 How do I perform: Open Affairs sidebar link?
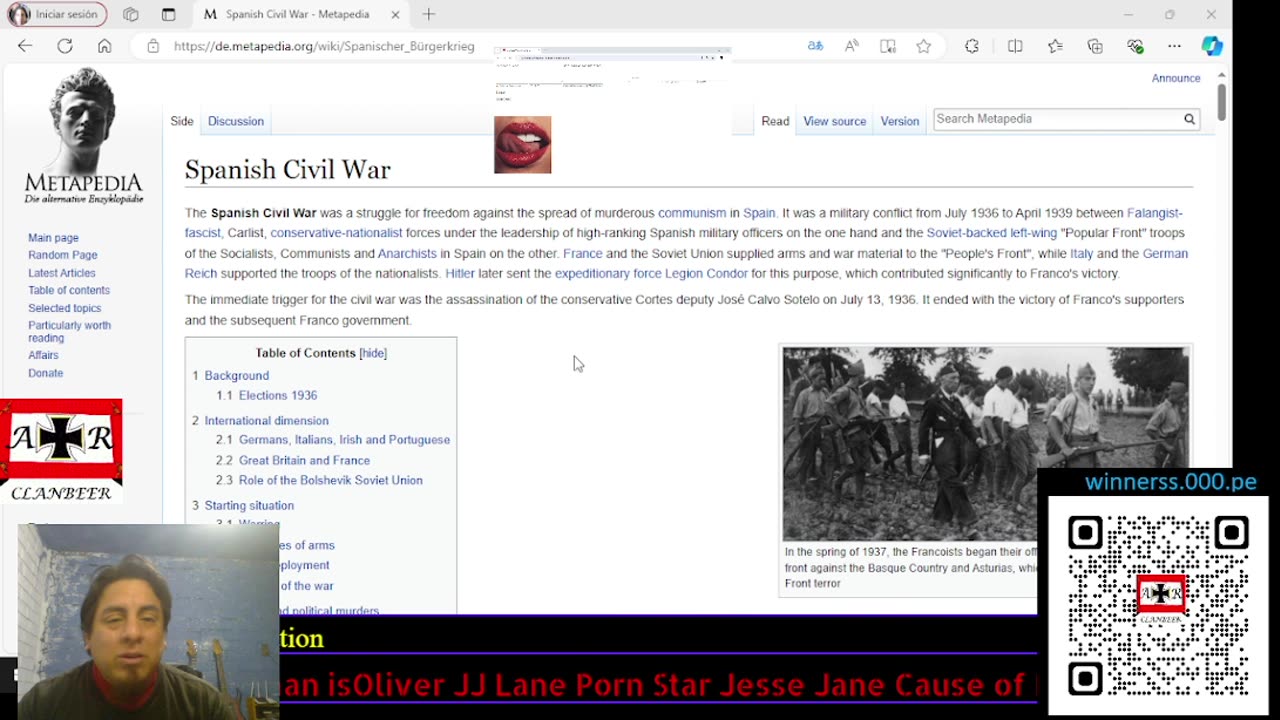tap(43, 355)
